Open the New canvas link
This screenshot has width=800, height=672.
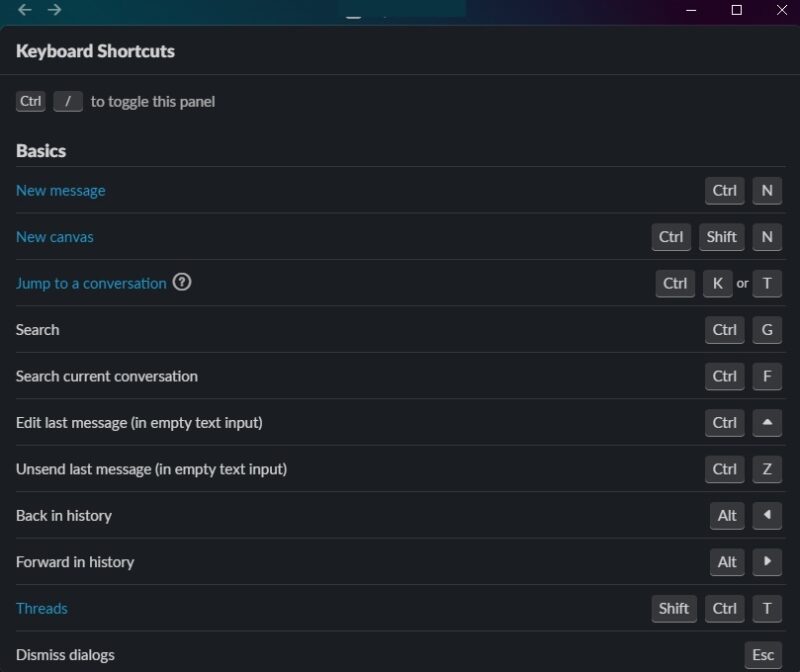tap(54, 237)
